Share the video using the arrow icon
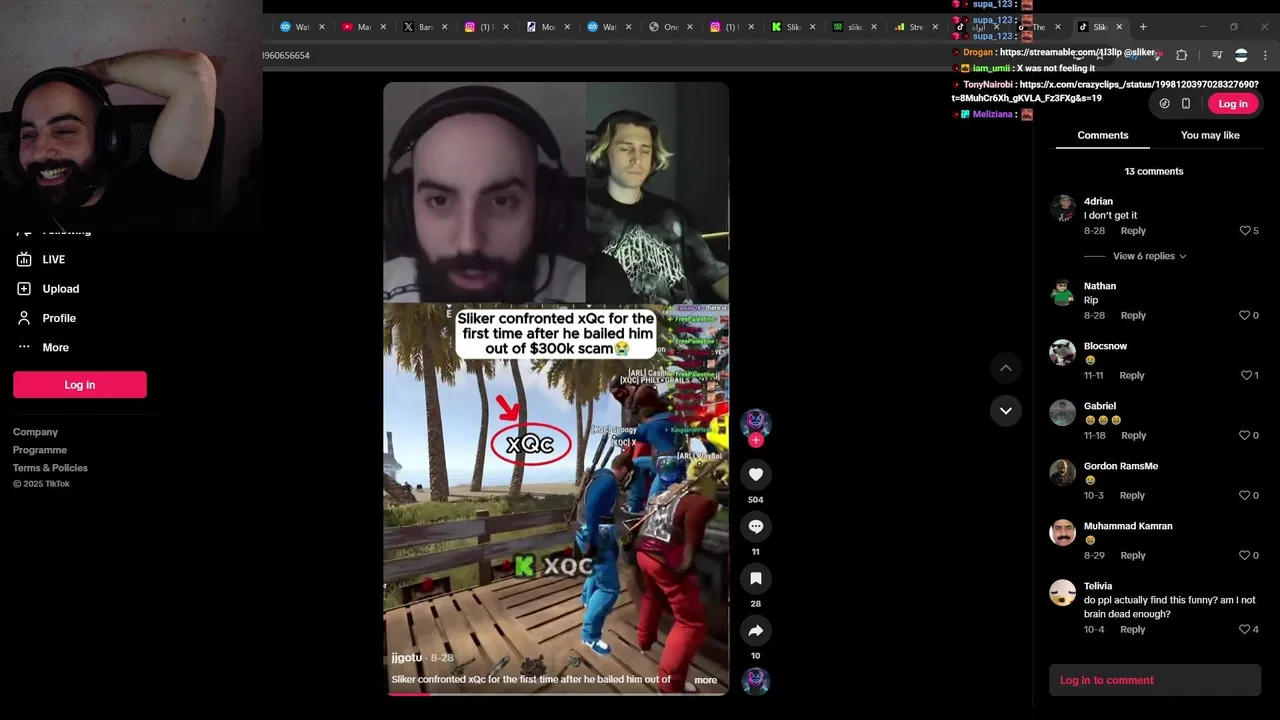Screen dimensions: 1280x720 [755, 630]
